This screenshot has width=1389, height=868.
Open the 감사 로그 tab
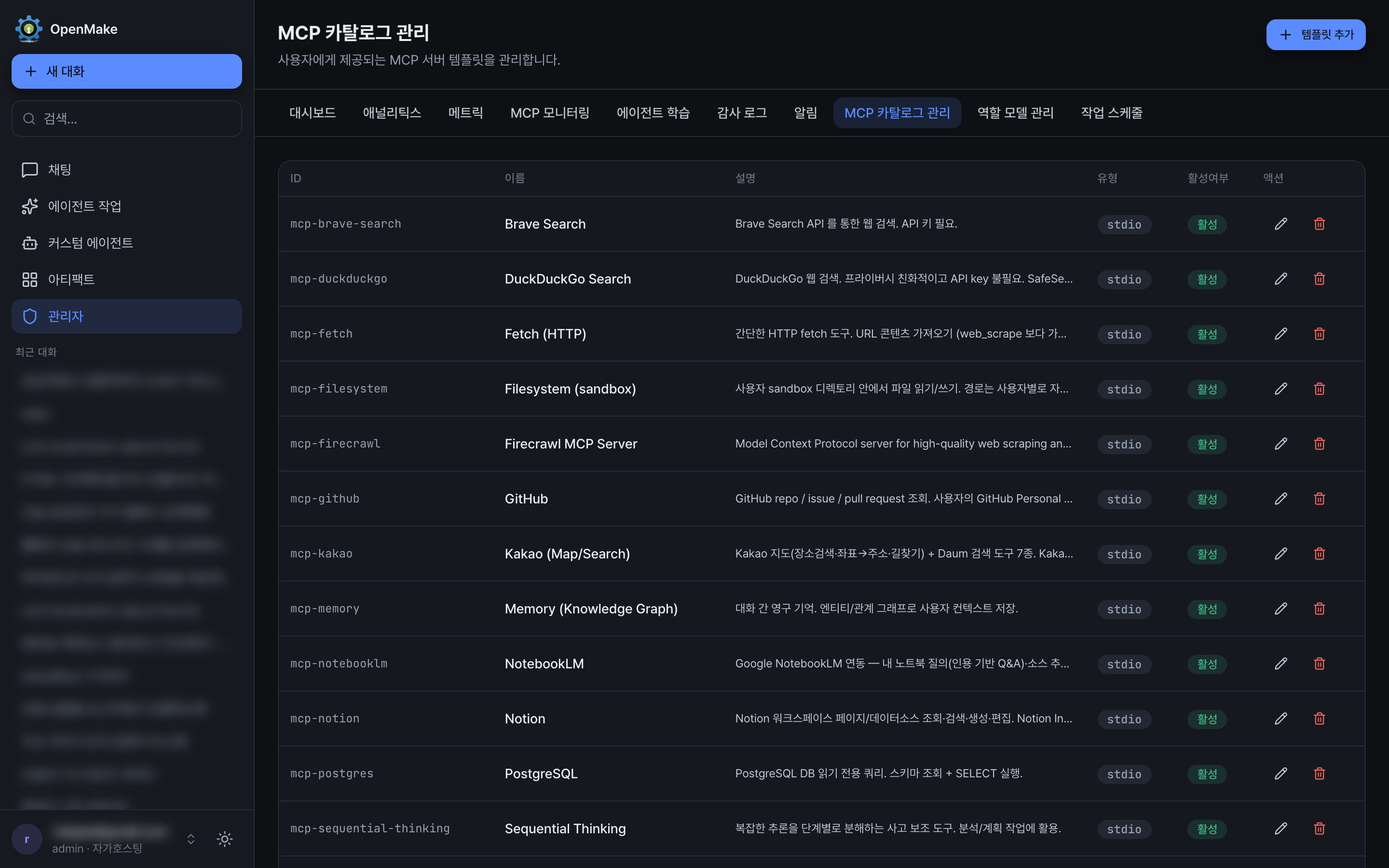(x=742, y=112)
